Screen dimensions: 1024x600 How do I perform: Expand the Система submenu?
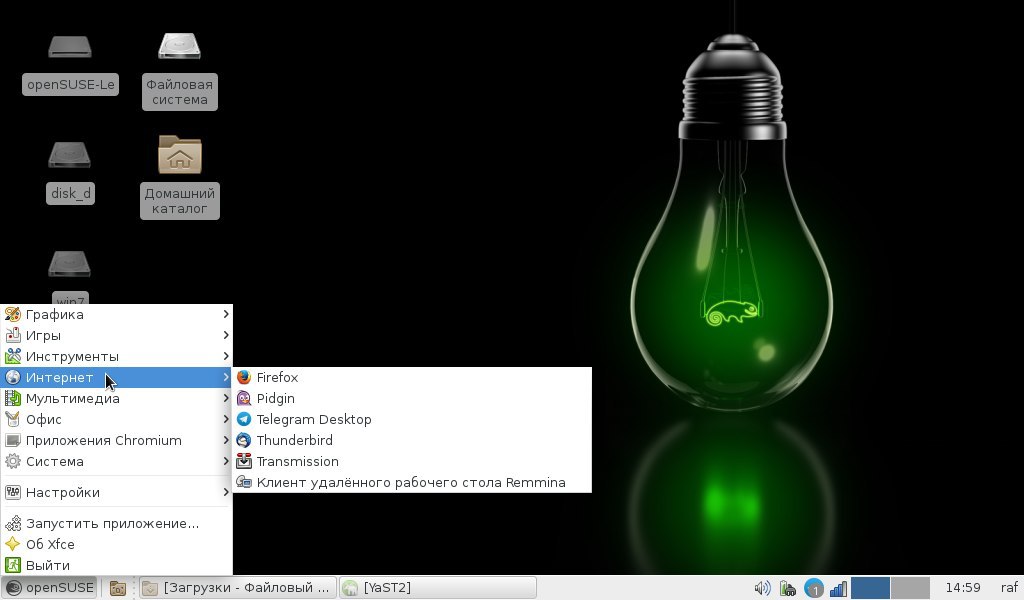[117, 461]
